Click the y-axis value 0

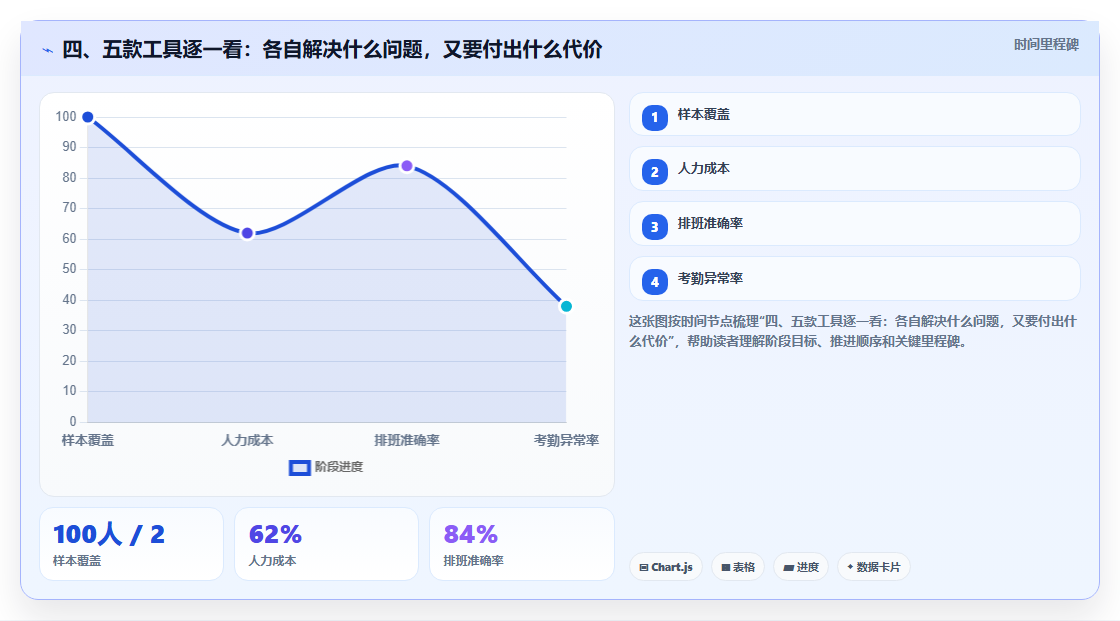click(x=73, y=422)
